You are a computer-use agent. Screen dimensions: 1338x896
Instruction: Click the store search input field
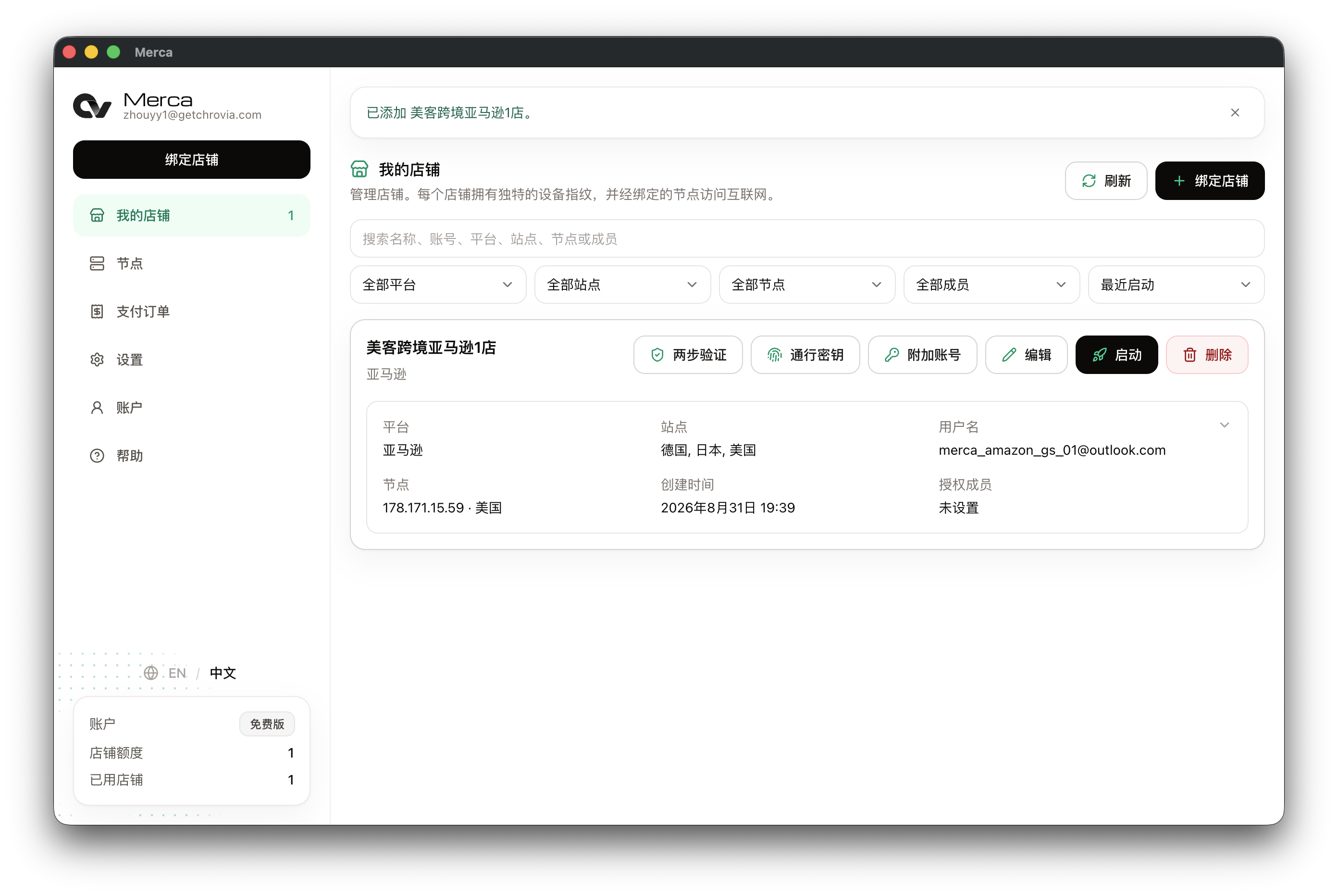[x=806, y=239]
